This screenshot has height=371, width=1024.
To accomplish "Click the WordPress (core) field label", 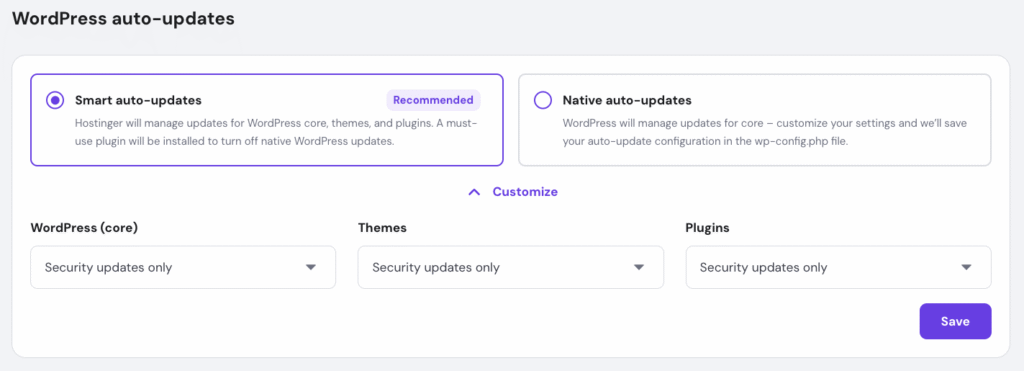I will pyautogui.click(x=84, y=228).
